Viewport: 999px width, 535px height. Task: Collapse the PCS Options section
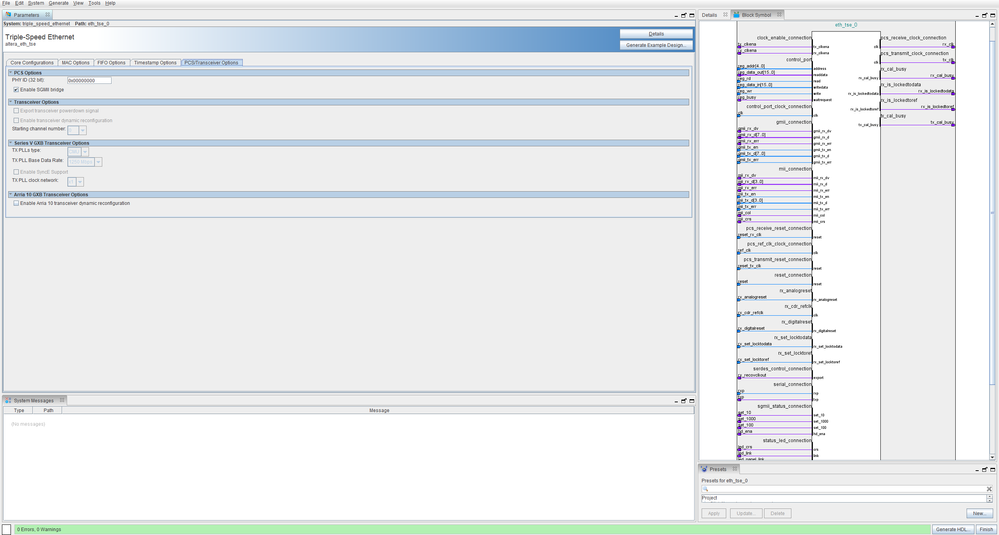pos(10,73)
